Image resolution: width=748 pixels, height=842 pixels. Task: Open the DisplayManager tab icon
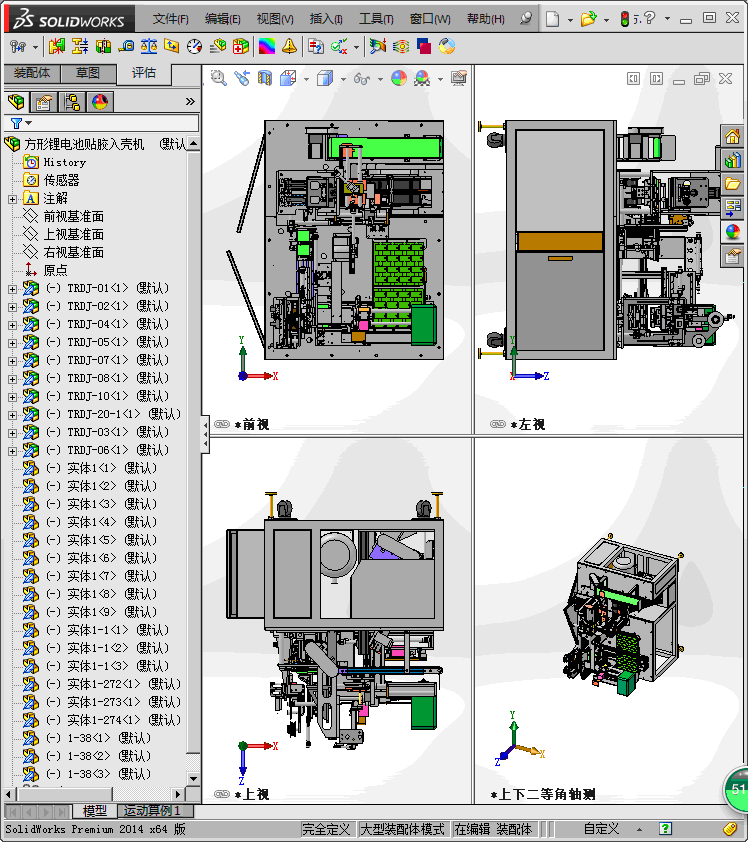point(99,102)
